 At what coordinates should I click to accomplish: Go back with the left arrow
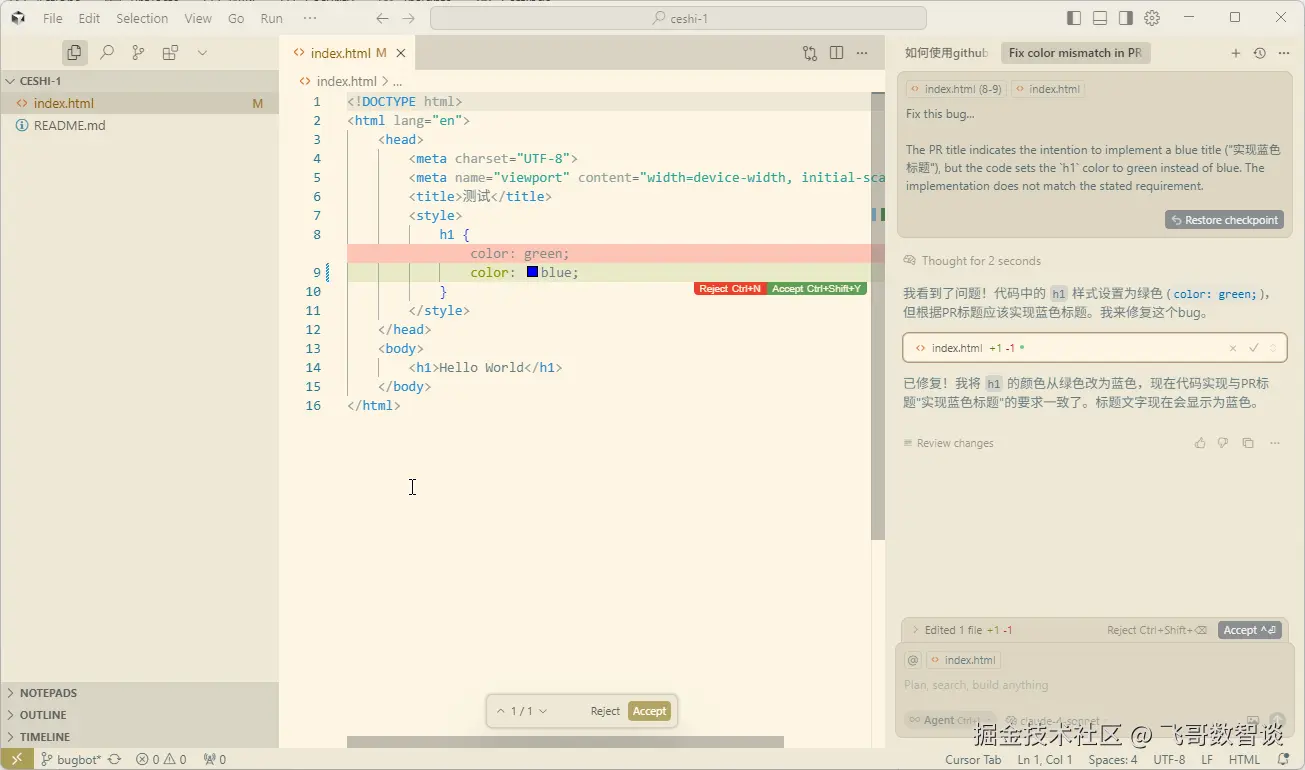[382, 18]
